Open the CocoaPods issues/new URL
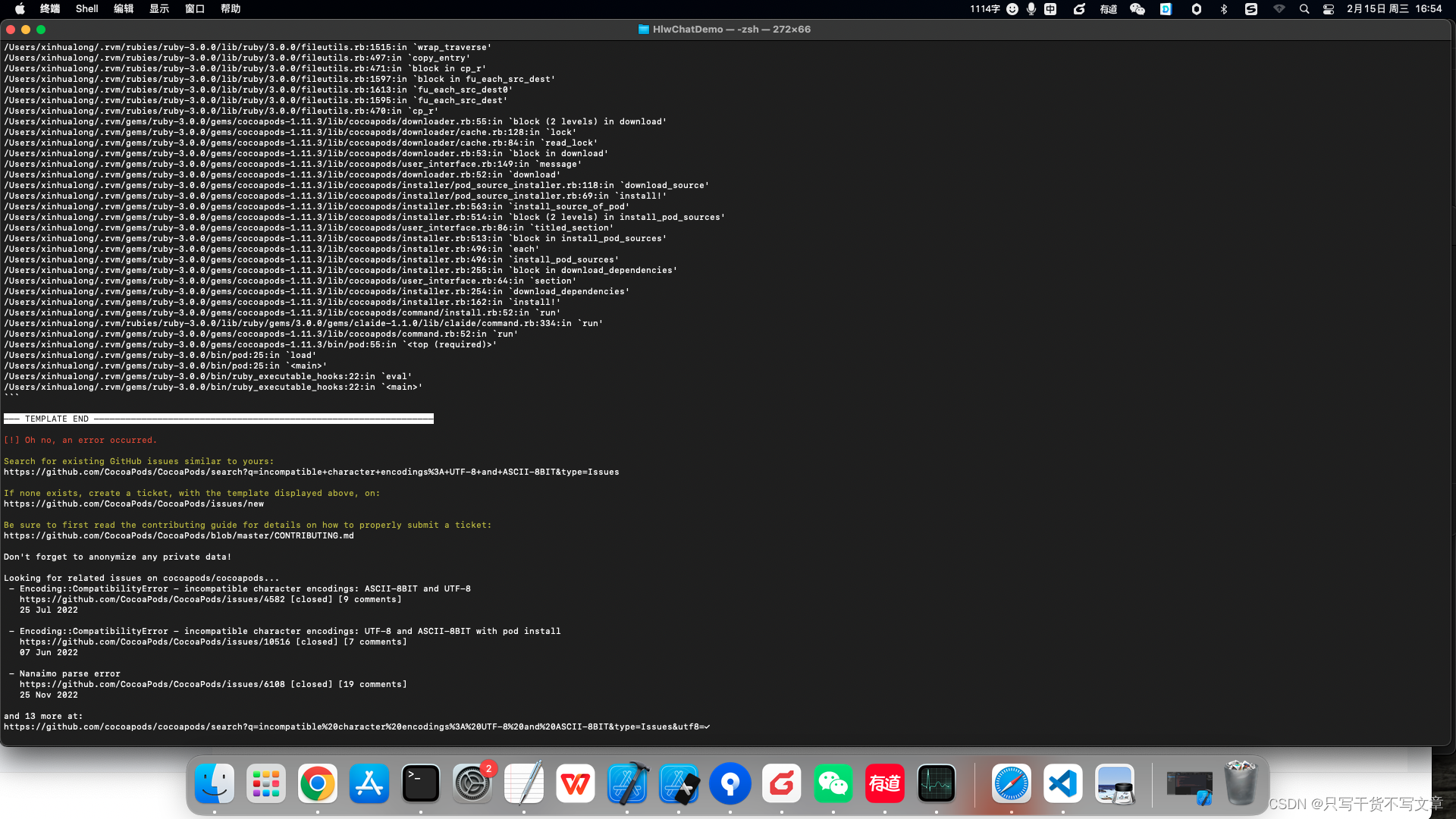Image resolution: width=1456 pixels, height=819 pixels. point(133,504)
